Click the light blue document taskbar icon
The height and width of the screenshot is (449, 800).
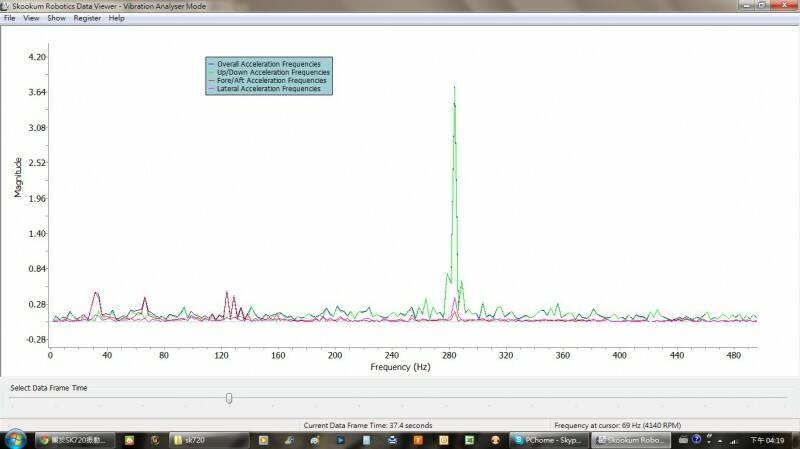pyautogui.click(x=366, y=440)
